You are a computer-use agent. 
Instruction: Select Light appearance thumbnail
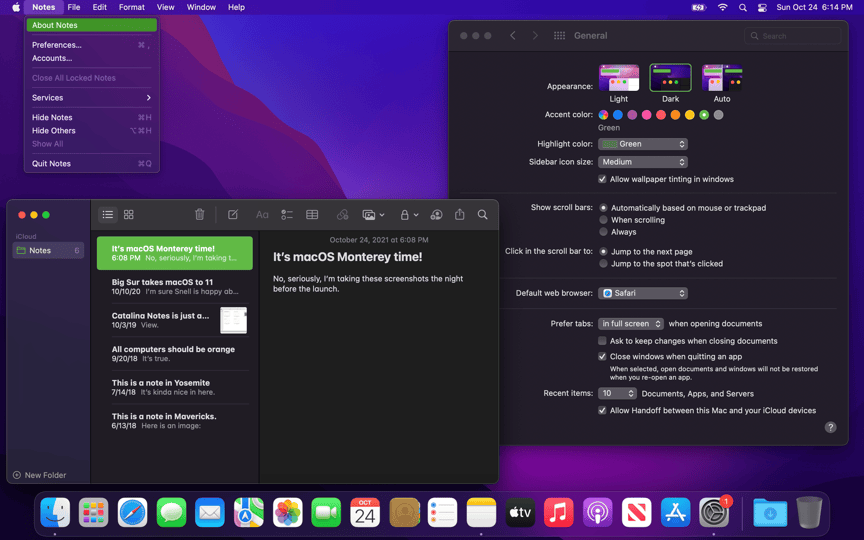pyautogui.click(x=619, y=78)
